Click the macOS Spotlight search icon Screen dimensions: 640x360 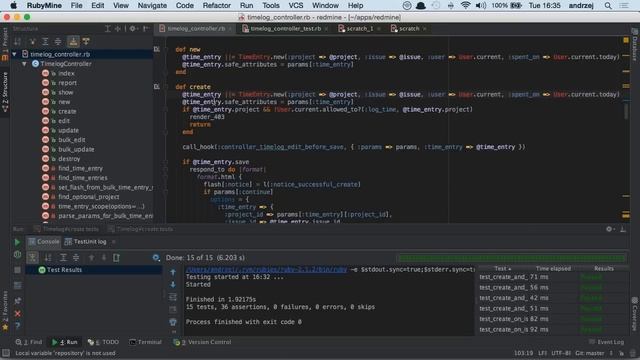pyautogui.click(x=608, y=6)
